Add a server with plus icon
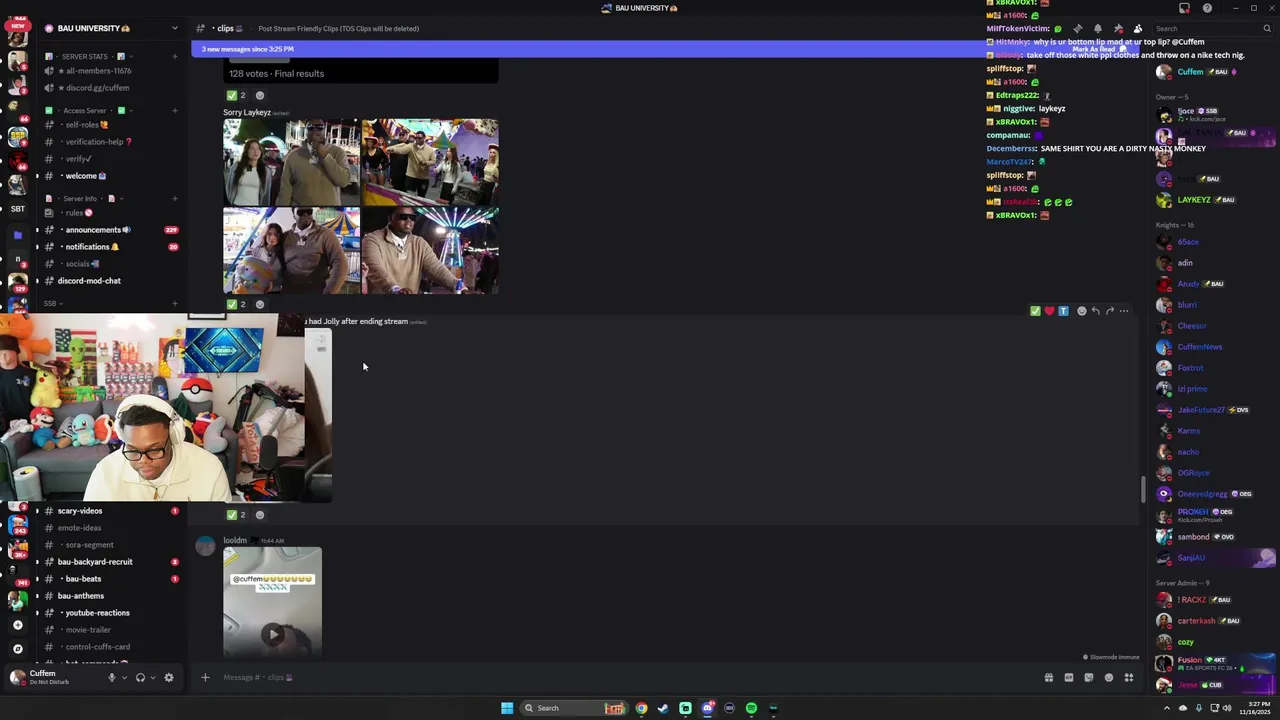1280x720 pixels. (17, 625)
